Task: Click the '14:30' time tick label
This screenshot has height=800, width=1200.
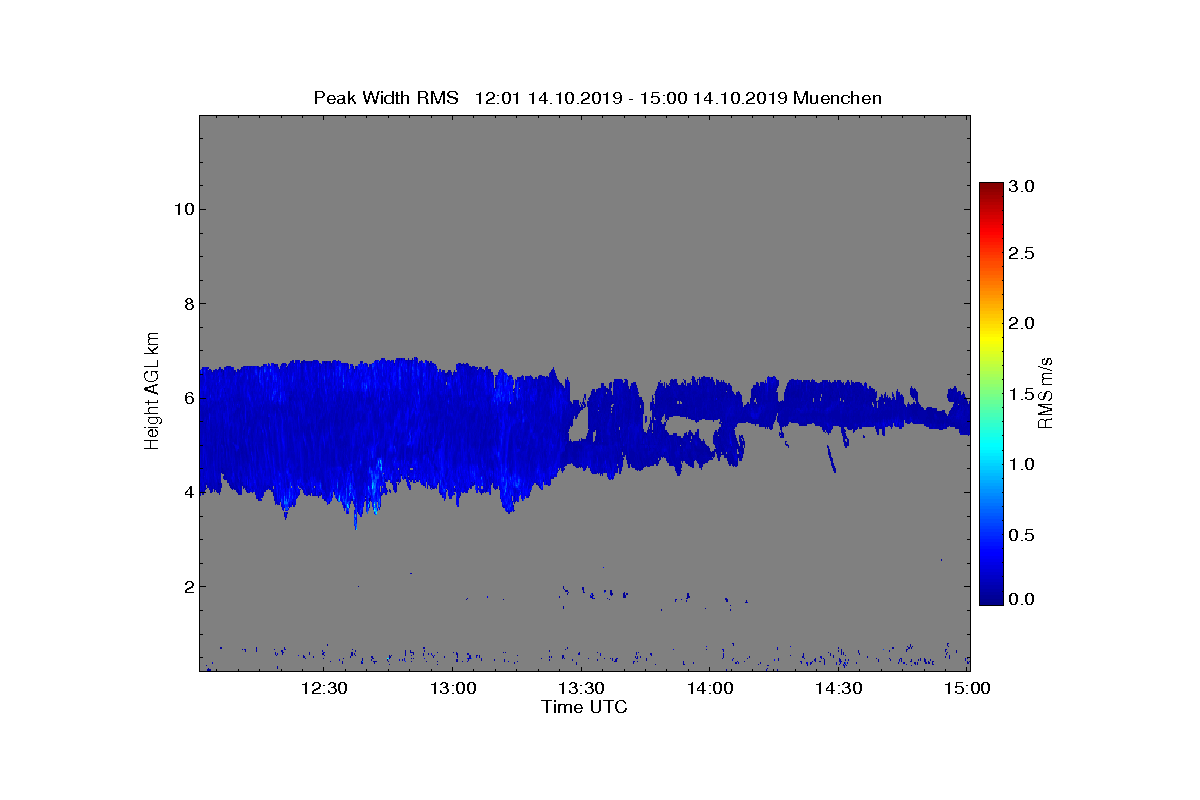Action: click(x=839, y=688)
